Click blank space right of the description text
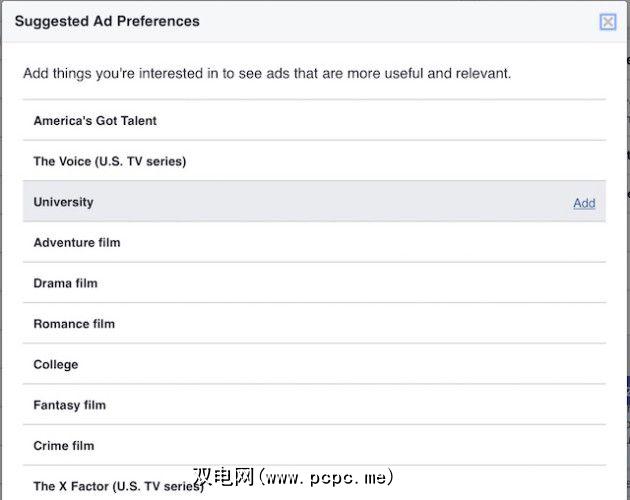Viewport: 630px width, 500px height. [x=570, y=74]
